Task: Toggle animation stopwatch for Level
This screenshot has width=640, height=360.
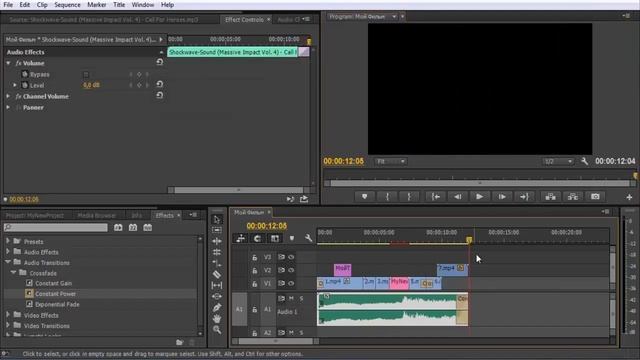Action: coord(25,85)
